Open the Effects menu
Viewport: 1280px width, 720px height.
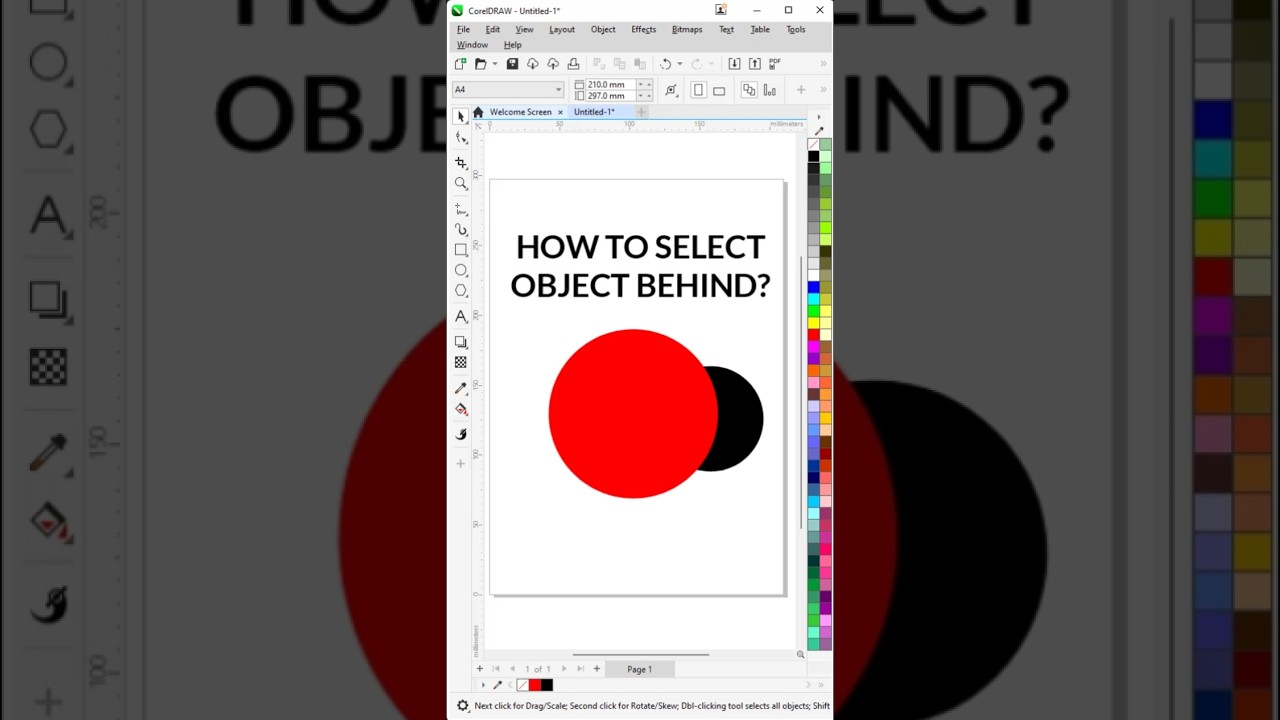click(x=644, y=30)
